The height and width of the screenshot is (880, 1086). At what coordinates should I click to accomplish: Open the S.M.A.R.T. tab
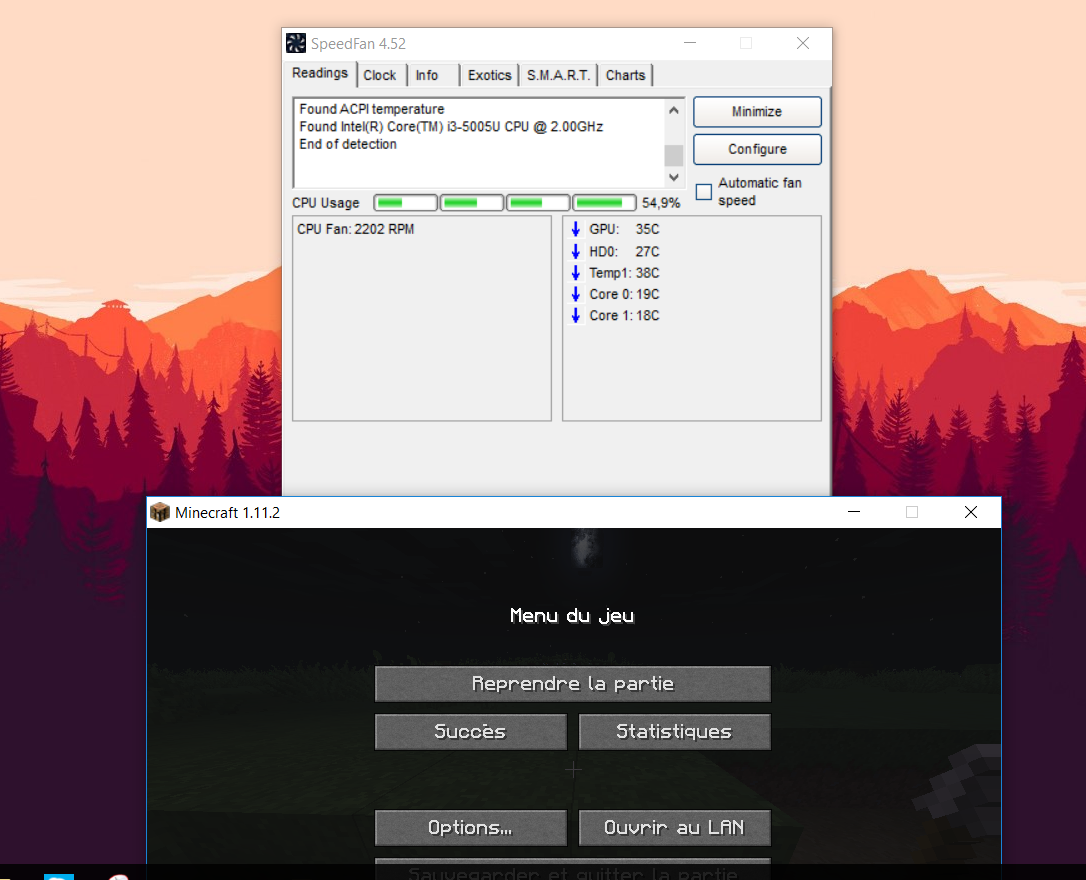[x=558, y=75]
